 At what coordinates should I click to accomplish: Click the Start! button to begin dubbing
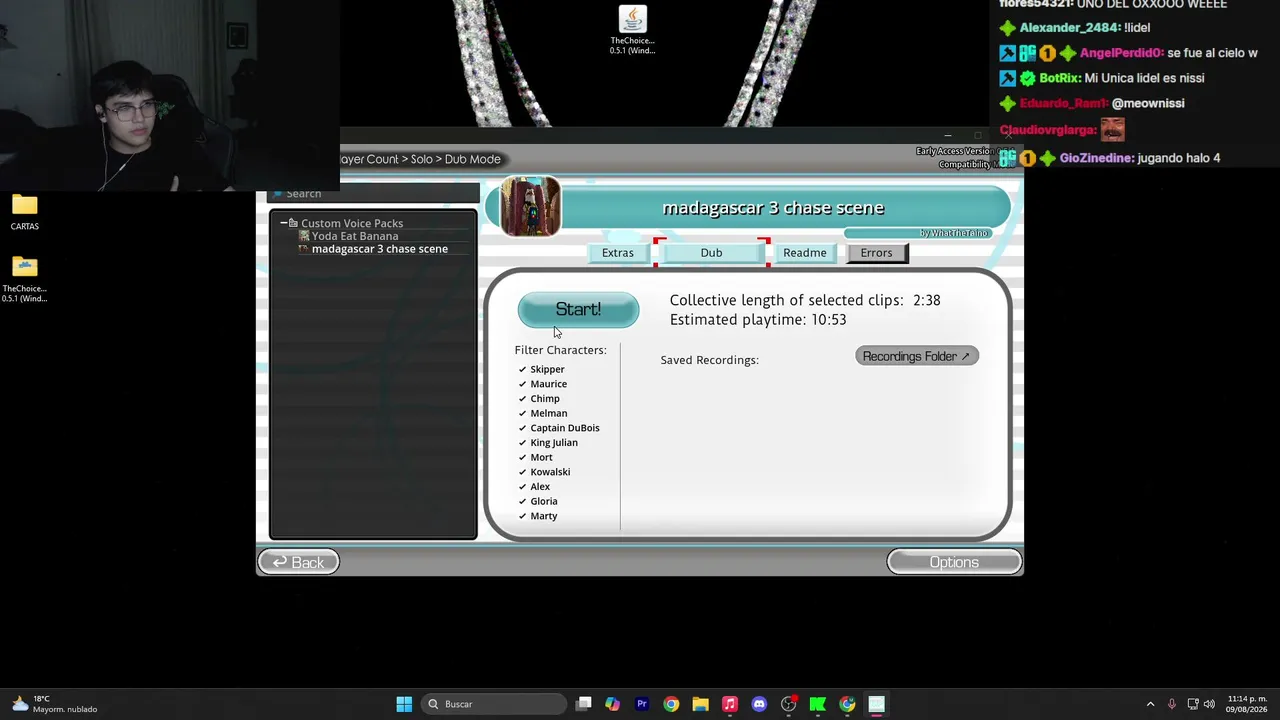tap(578, 310)
